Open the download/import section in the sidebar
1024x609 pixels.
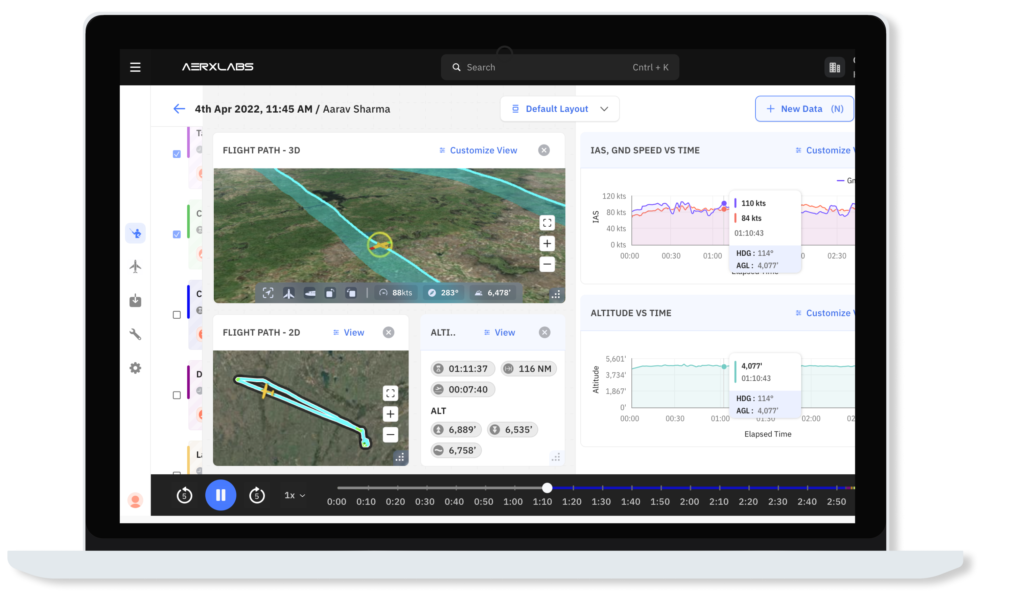pos(135,300)
